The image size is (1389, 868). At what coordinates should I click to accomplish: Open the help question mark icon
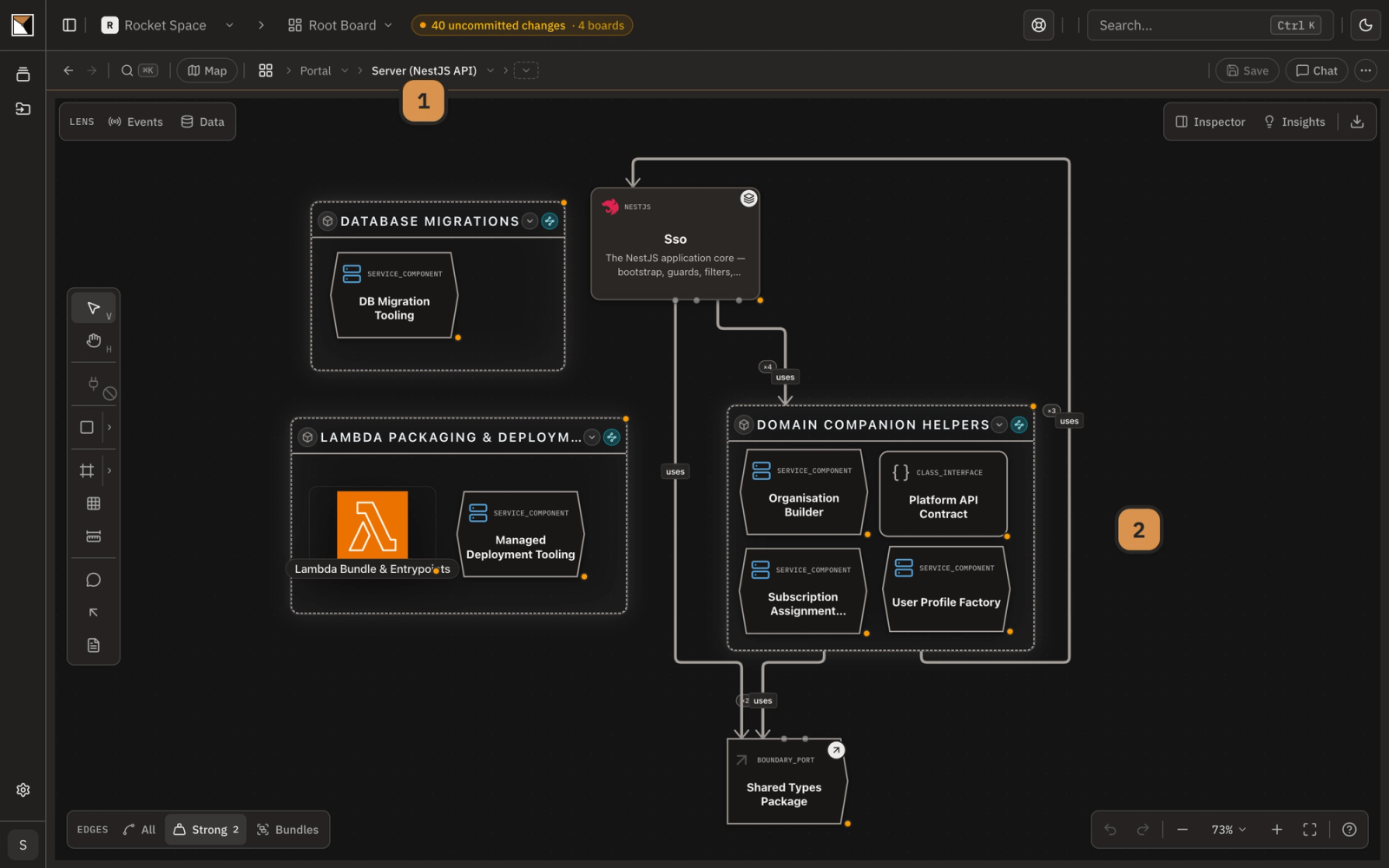coord(1349,830)
